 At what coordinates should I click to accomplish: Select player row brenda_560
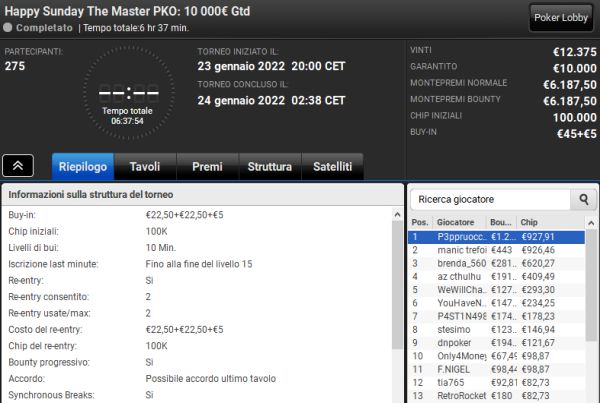tap(496, 263)
